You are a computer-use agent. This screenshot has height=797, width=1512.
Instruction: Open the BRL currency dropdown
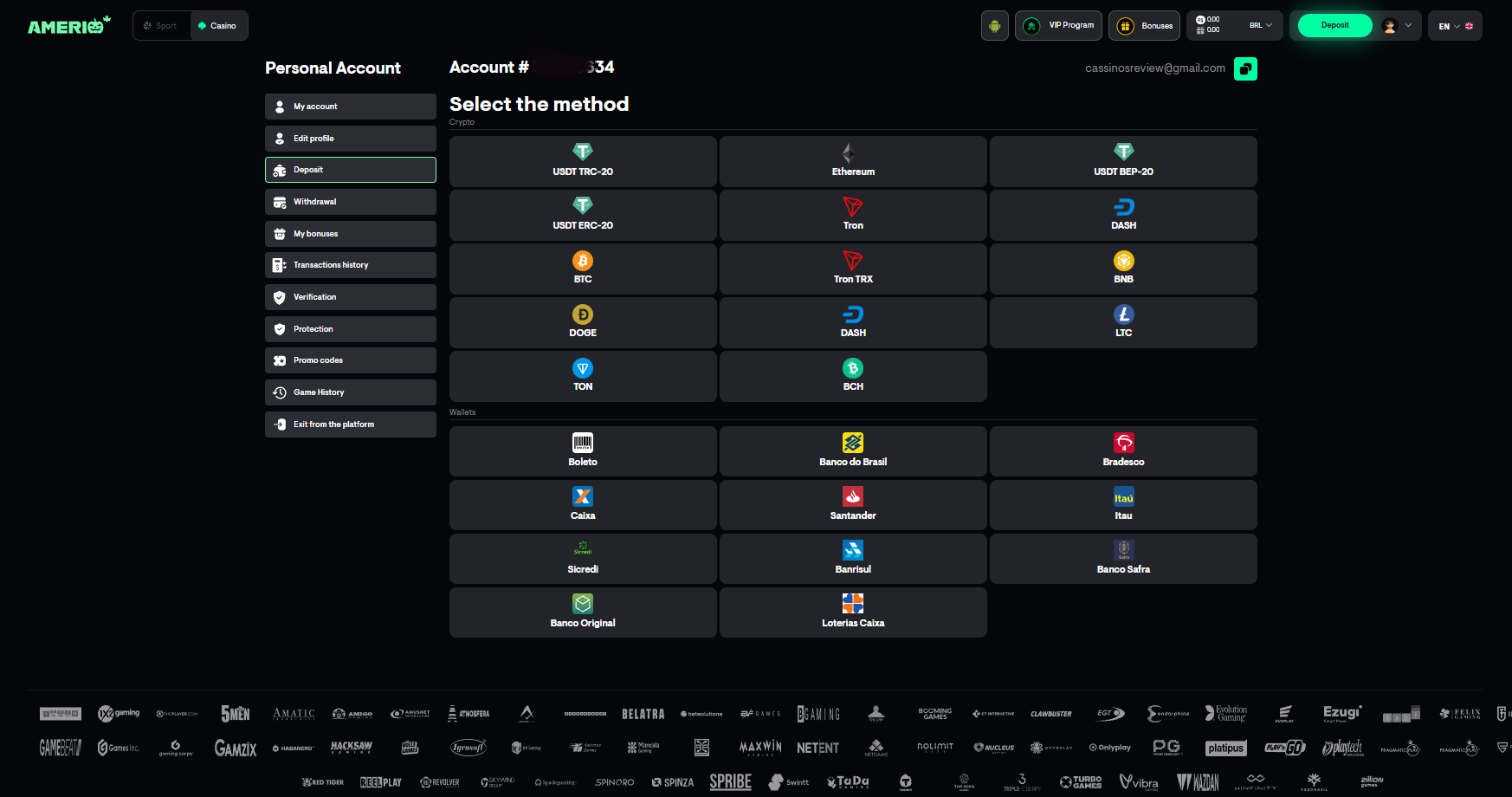1260,25
